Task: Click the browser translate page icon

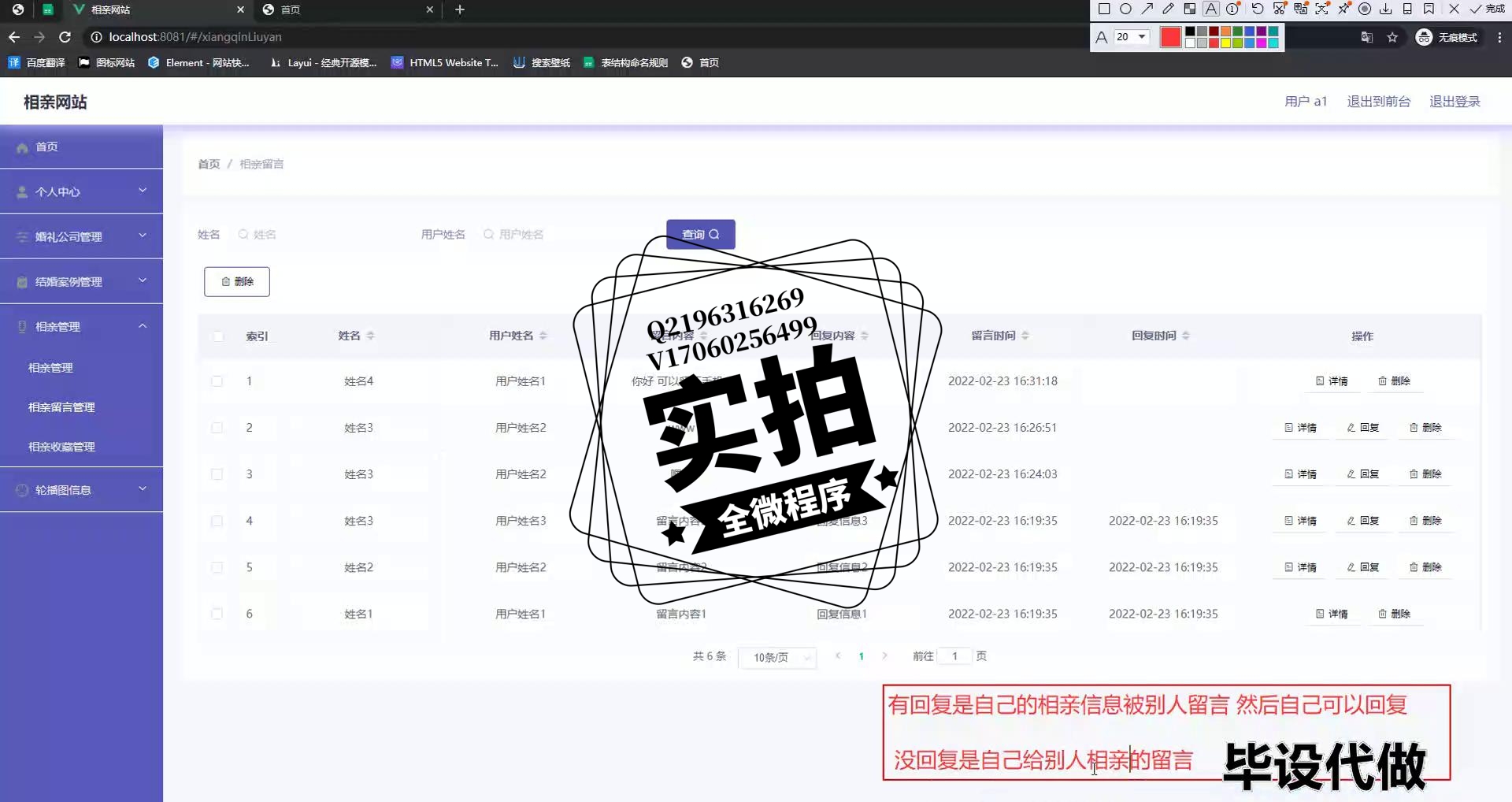Action: click(x=1367, y=37)
